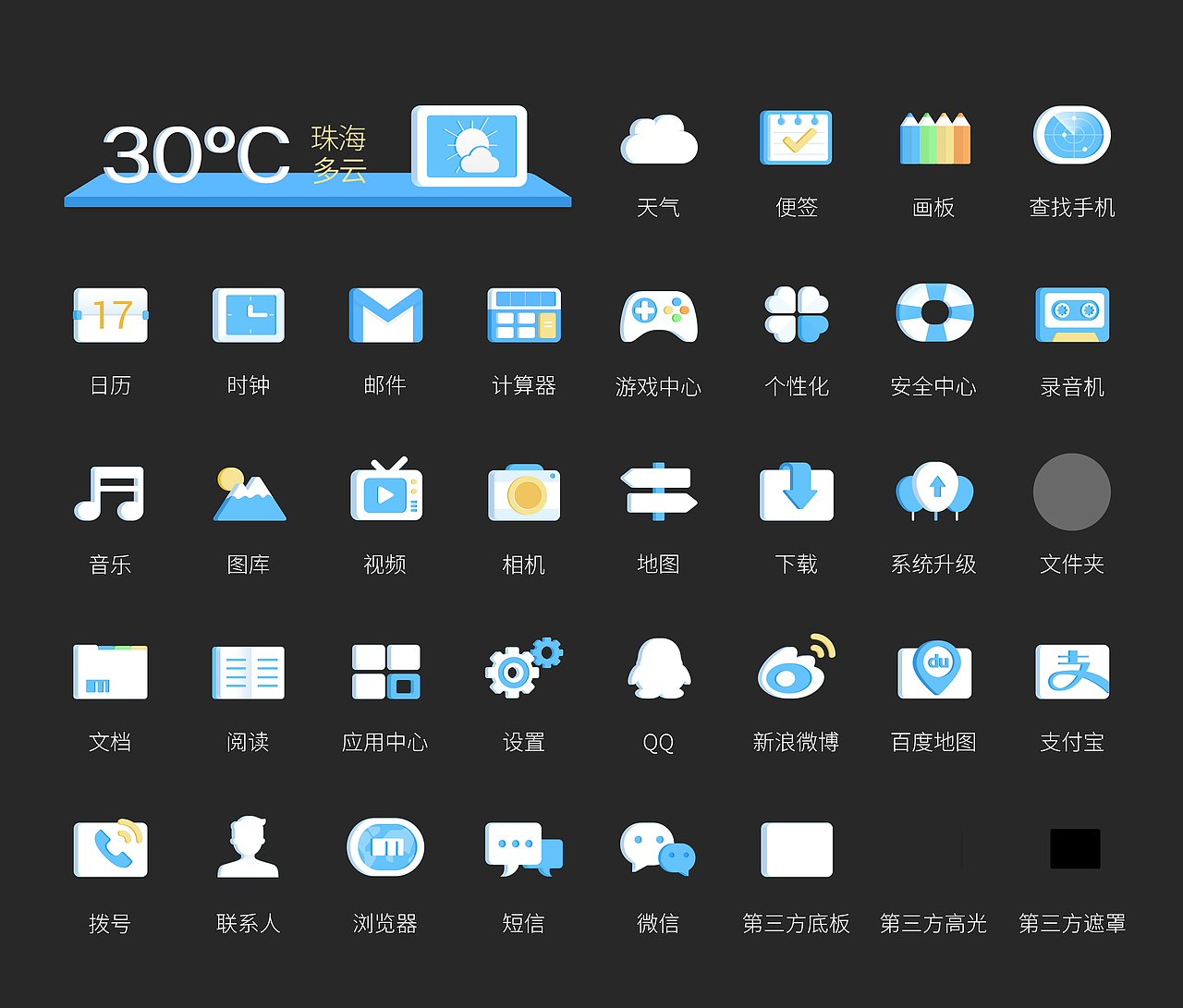The width and height of the screenshot is (1183, 1008).
Task: Open the 时钟 clock icon
Action: (249, 315)
